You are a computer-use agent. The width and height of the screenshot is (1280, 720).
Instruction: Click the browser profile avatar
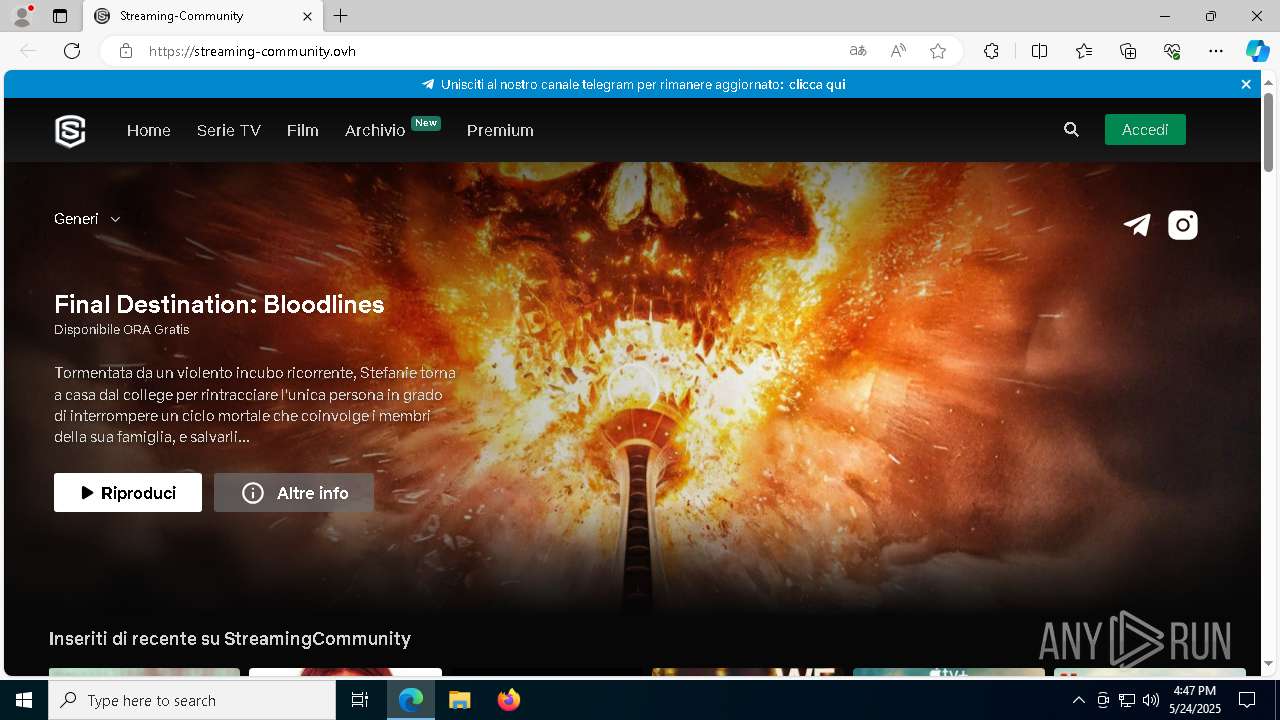click(x=22, y=16)
